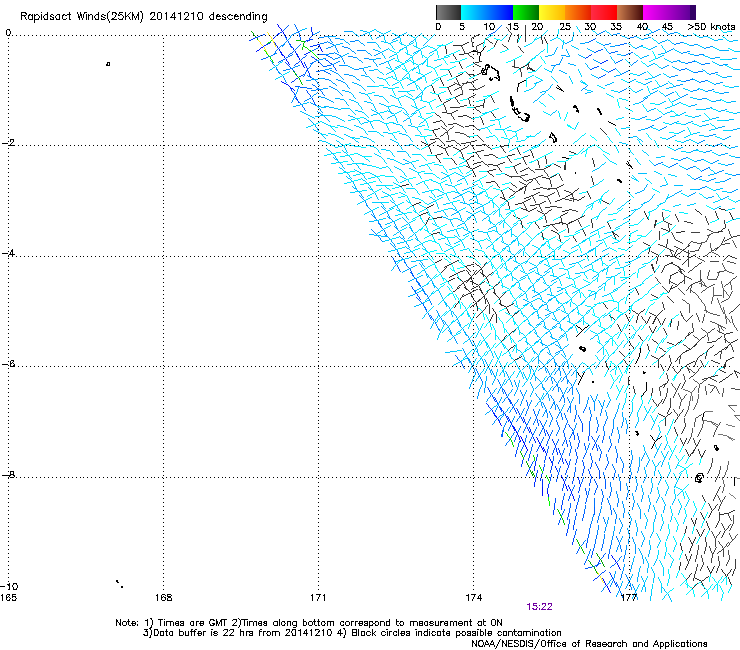Click 'NOAA/NESDIS/Office of Research and Applications' credit

589,644
